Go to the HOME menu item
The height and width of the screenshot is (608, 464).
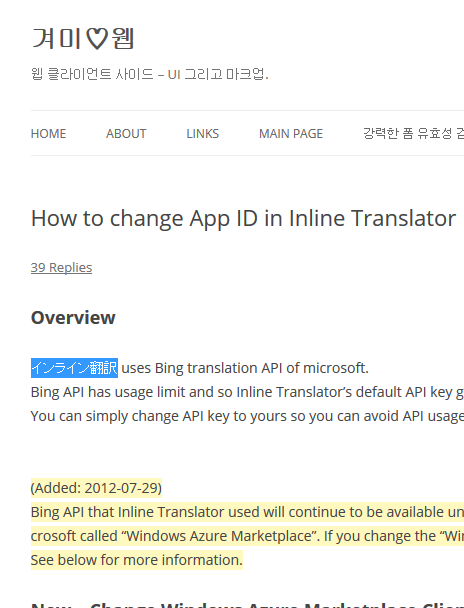click(x=48, y=133)
